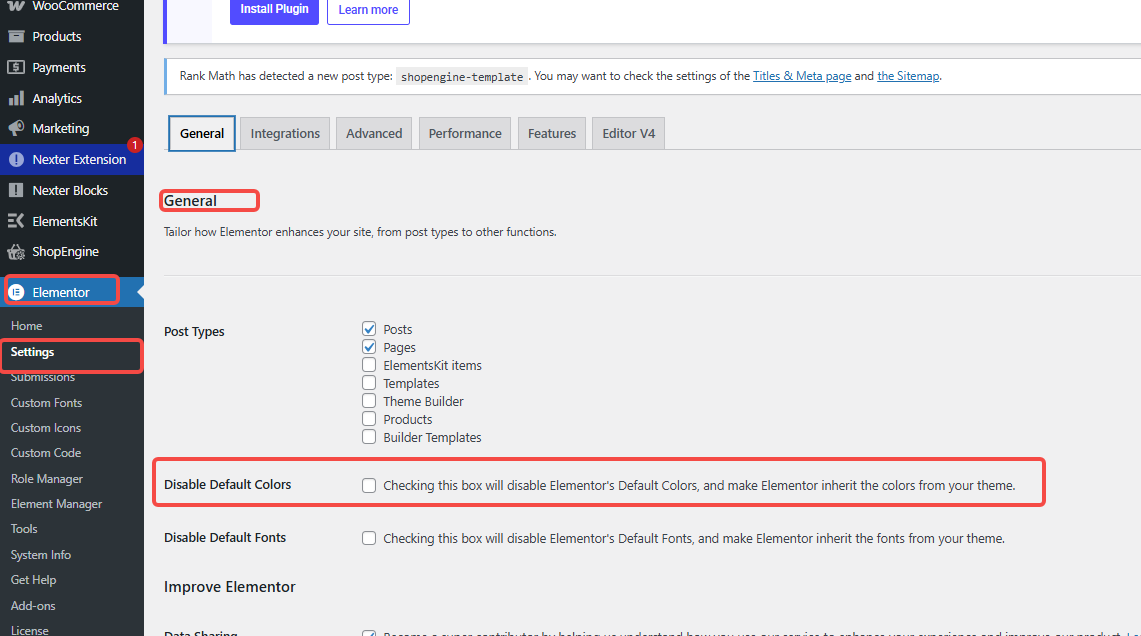This screenshot has width=1141, height=636.
Task: Enable the Templates post type checkbox
Action: [370, 383]
